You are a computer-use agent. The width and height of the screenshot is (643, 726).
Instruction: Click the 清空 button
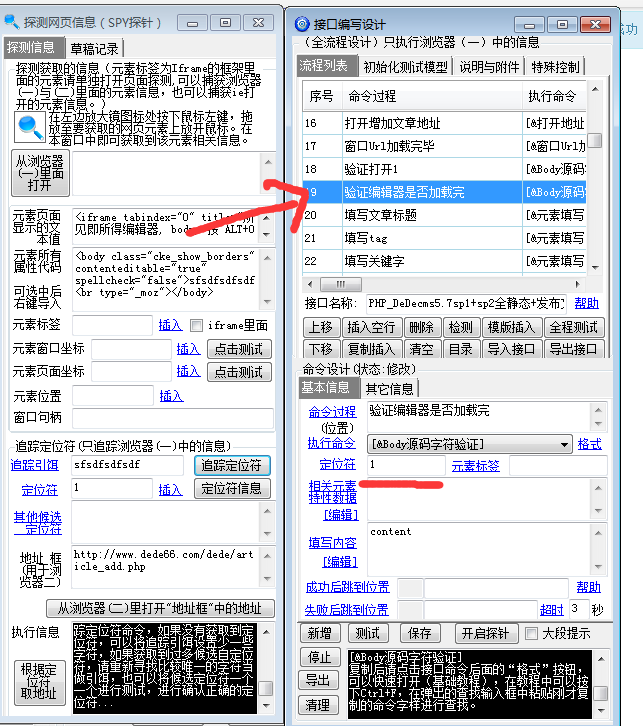(x=422, y=349)
